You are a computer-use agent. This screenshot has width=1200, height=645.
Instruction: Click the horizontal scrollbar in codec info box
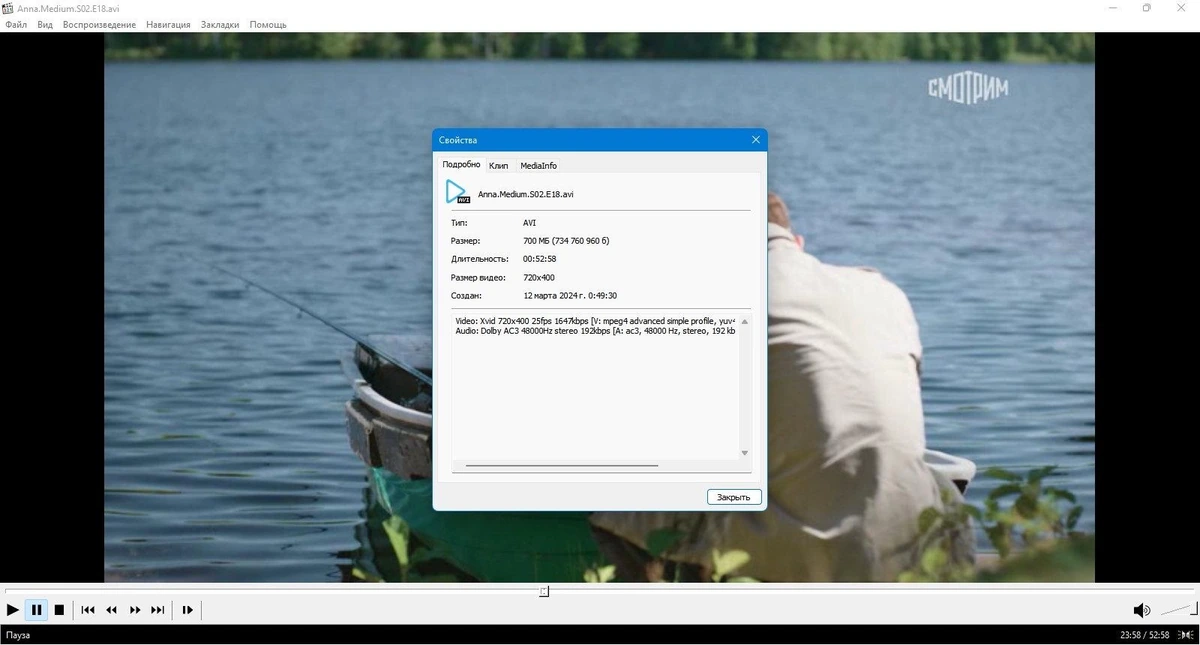tap(562, 465)
